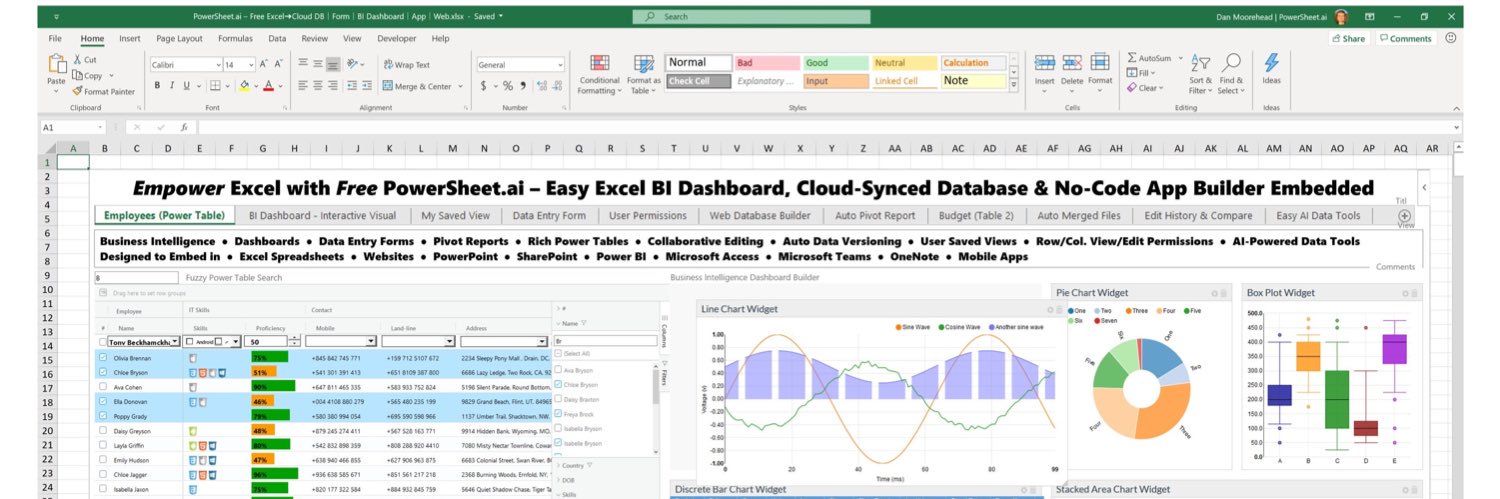Viewport: 1500px width, 499px height.
Task: Check the Layla Griffin row checkbox
Action: tap(103, 444)
